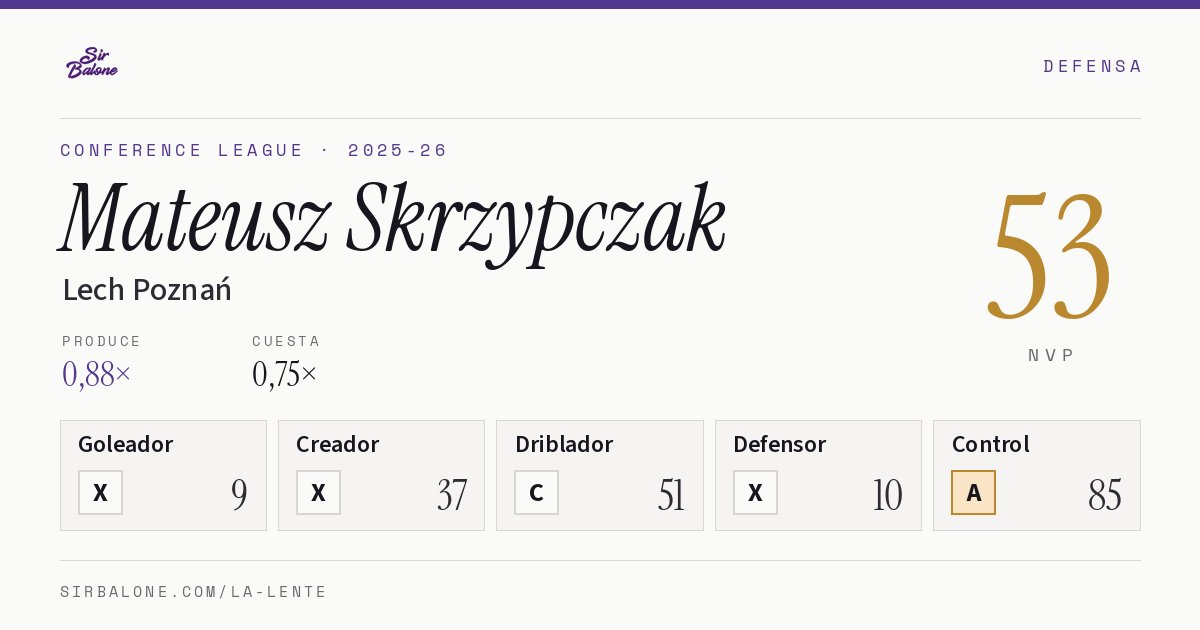Select the X grade badge under Defensor
Image resolution: width=1200 pixels, height=630 pixels.
[756, 493]
